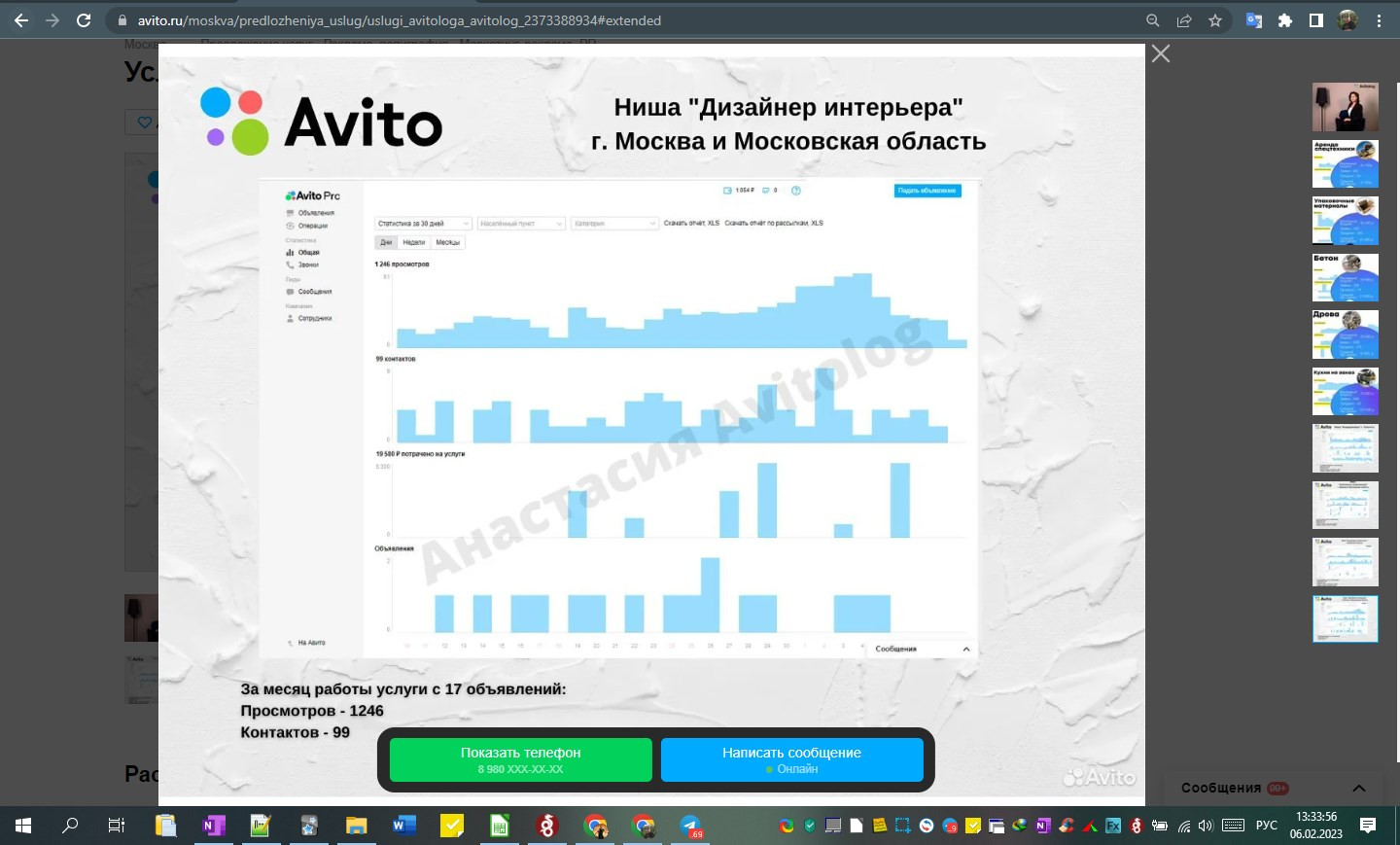Open Notepad++ from the taskbar
Screen dimensions: 1400x845
tap(261, 826)
